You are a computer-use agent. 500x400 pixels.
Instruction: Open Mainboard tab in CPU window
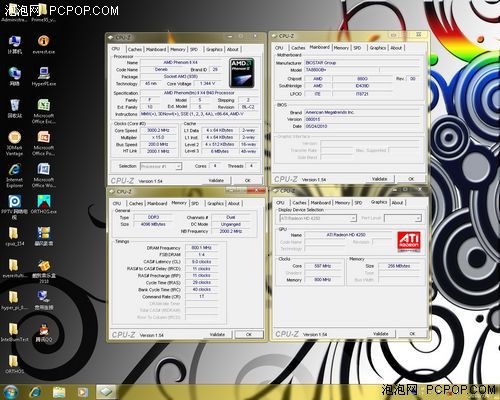click(156, 49)
